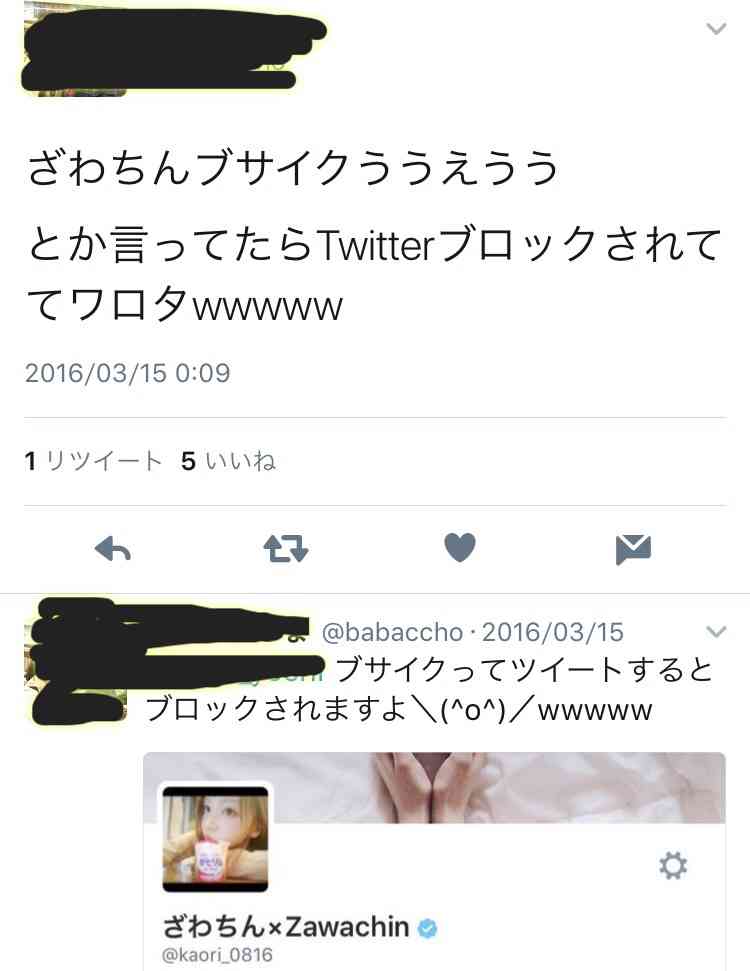Like the tweet with heart icon
Image resolution: width=750 pixels, height=971 pixels.
pos(460,547)
